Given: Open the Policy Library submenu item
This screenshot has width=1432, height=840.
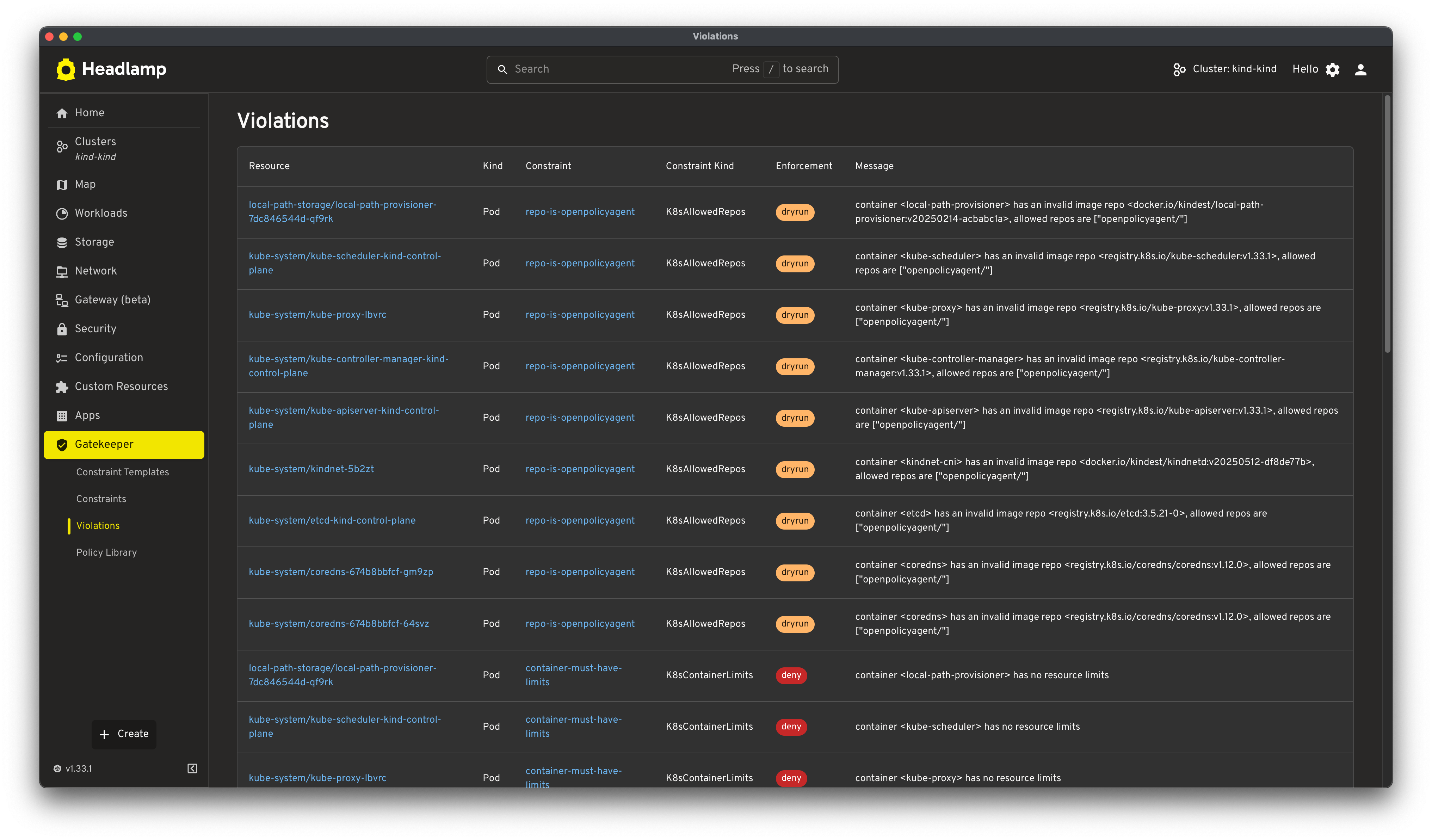Looking at the screenshot, I should 106,552.
